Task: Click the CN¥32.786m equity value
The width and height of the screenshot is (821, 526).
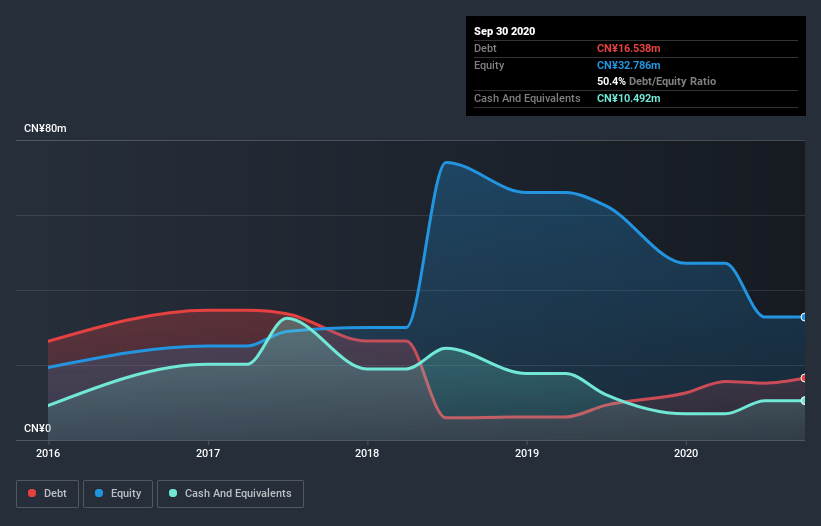Action: tap(629, 65)
